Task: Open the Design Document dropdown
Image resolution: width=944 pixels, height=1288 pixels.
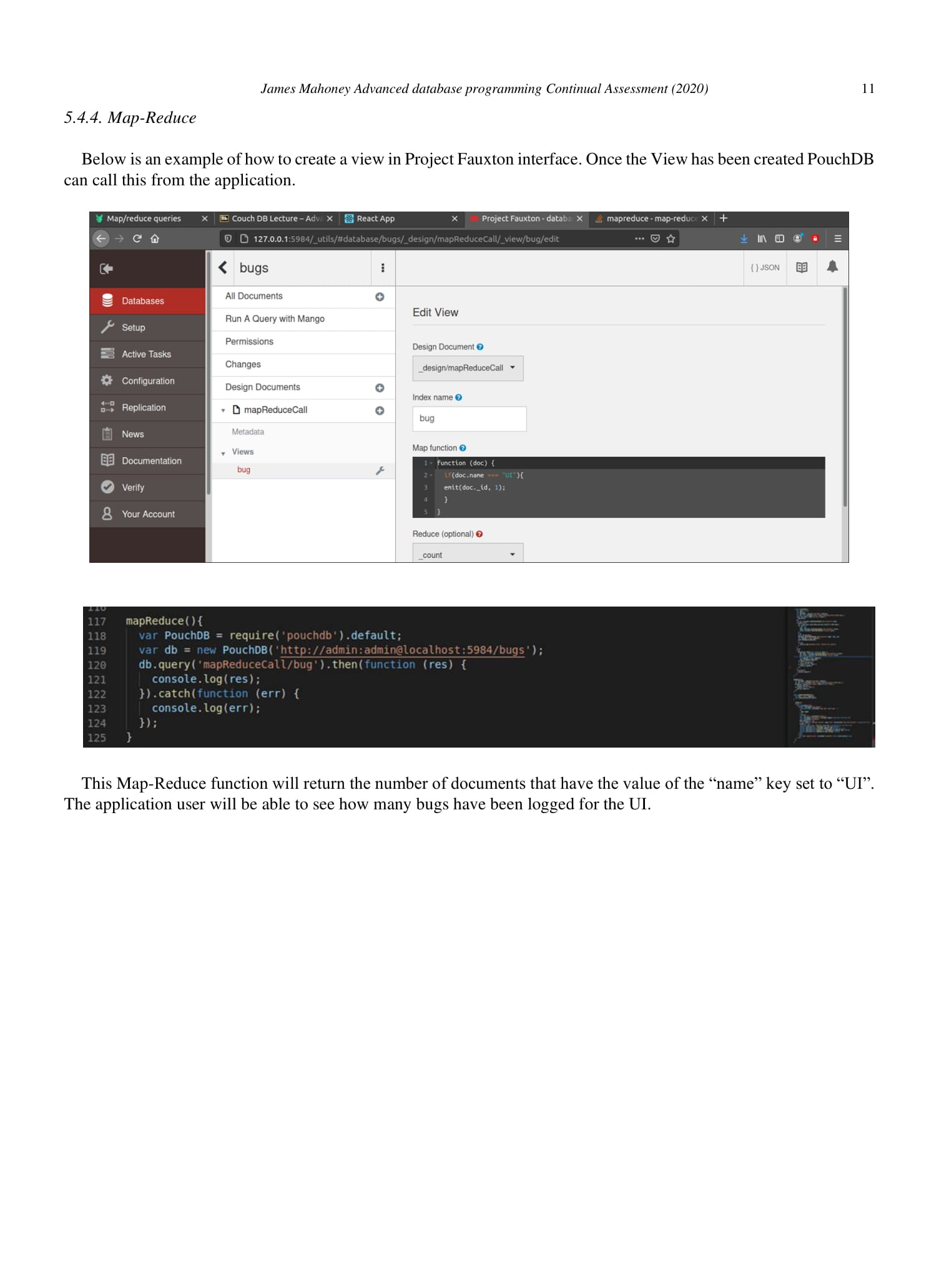Action: pyautogui.click(x=468, y=368)
